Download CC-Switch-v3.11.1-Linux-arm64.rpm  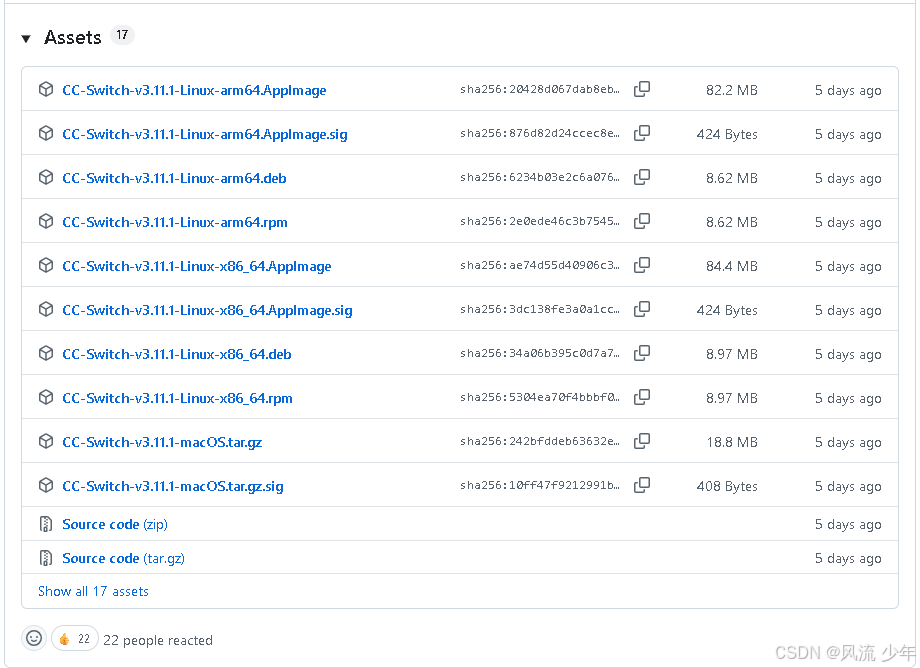pos(175,222)
